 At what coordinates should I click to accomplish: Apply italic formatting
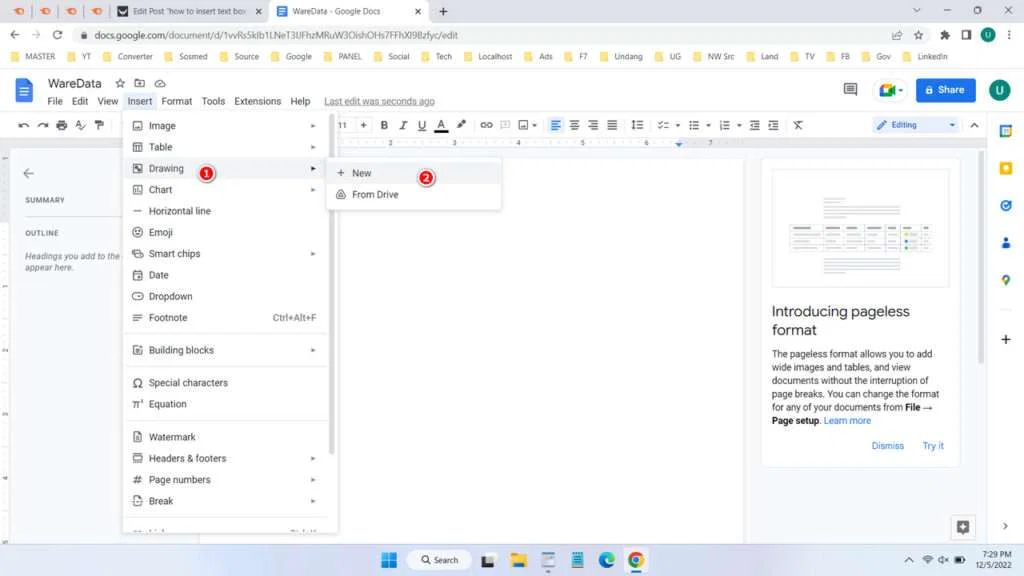click(x=402, y=125)
